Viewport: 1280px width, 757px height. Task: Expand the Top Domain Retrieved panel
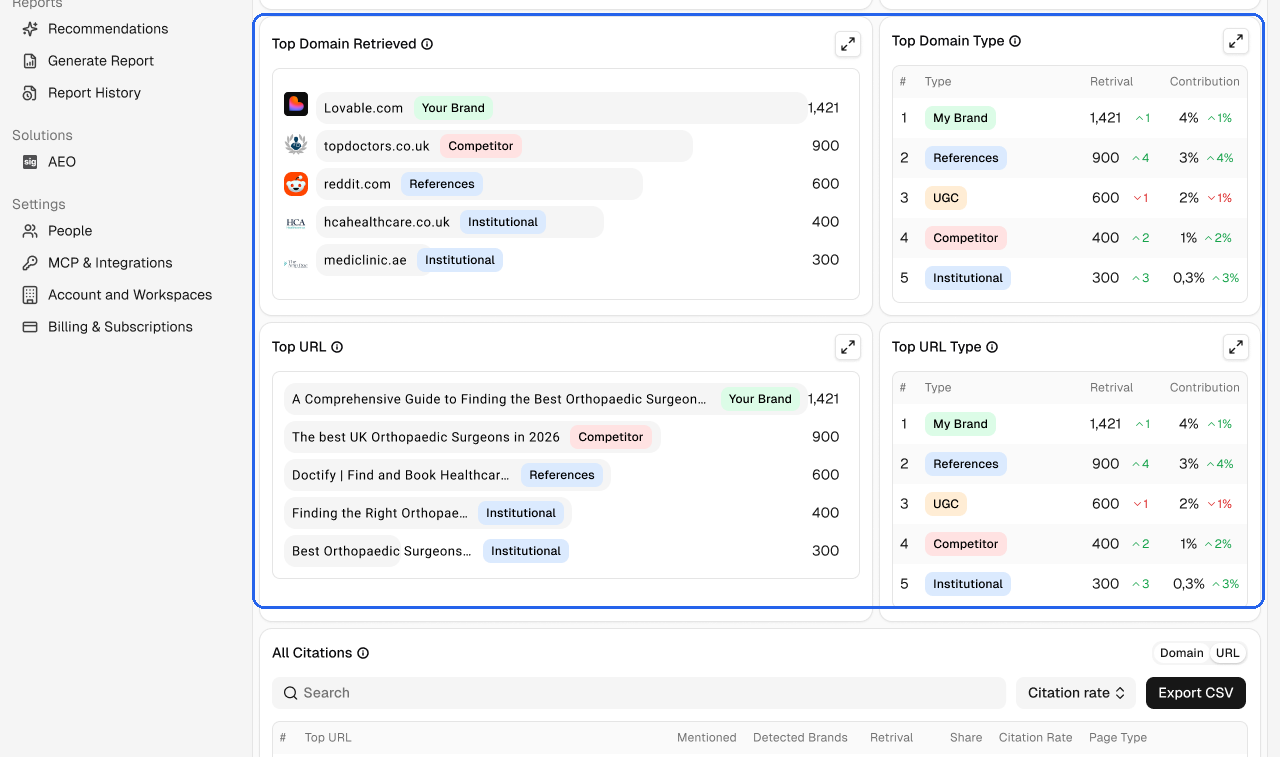pos(848,44)
